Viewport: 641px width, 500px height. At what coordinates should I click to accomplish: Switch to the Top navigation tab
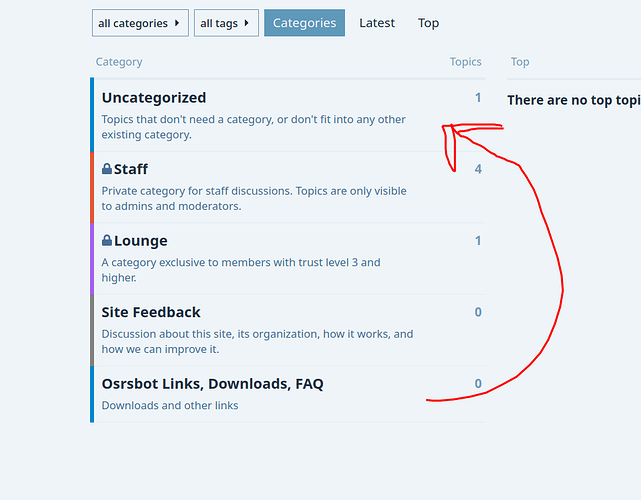point(428,23)
